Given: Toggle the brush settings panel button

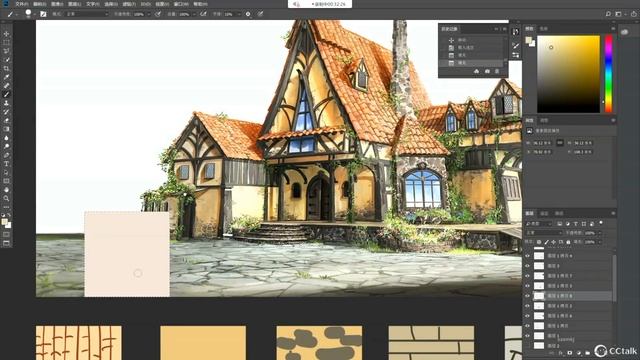Looking at the screenshot, I should coord(43,14).
